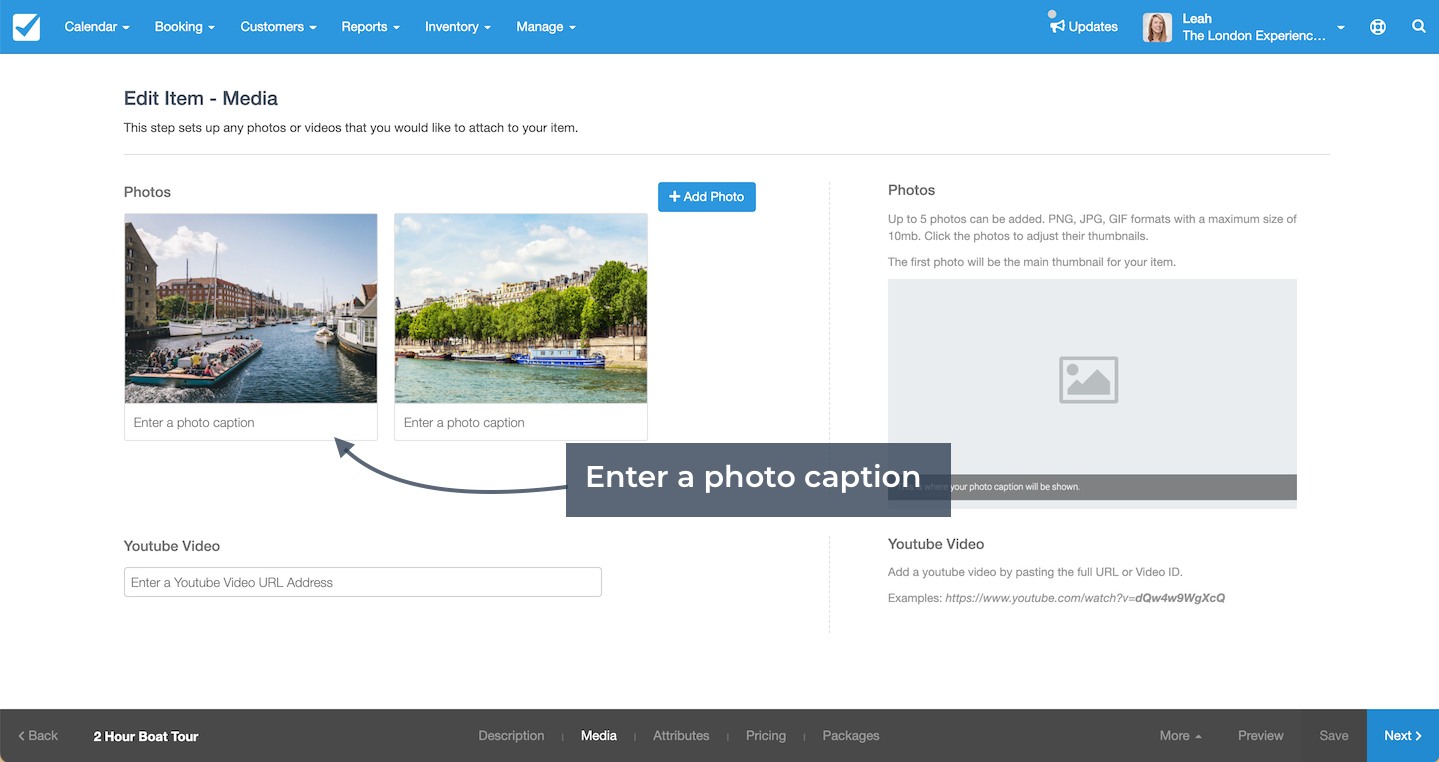
Task: Click the Preview button
Action: [1260, 736]
